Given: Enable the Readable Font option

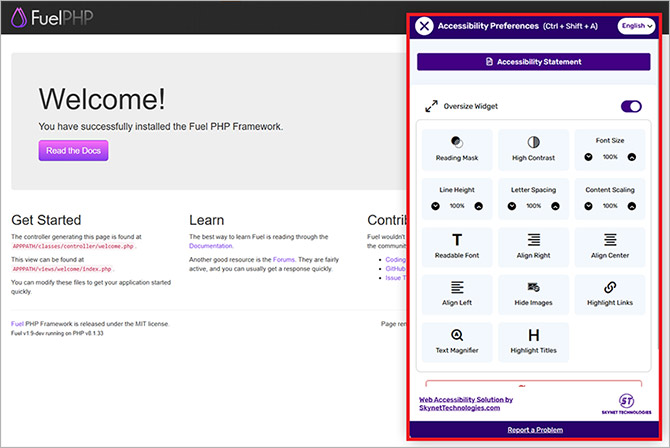Looking at the screenshot, I should coord(457,247).
